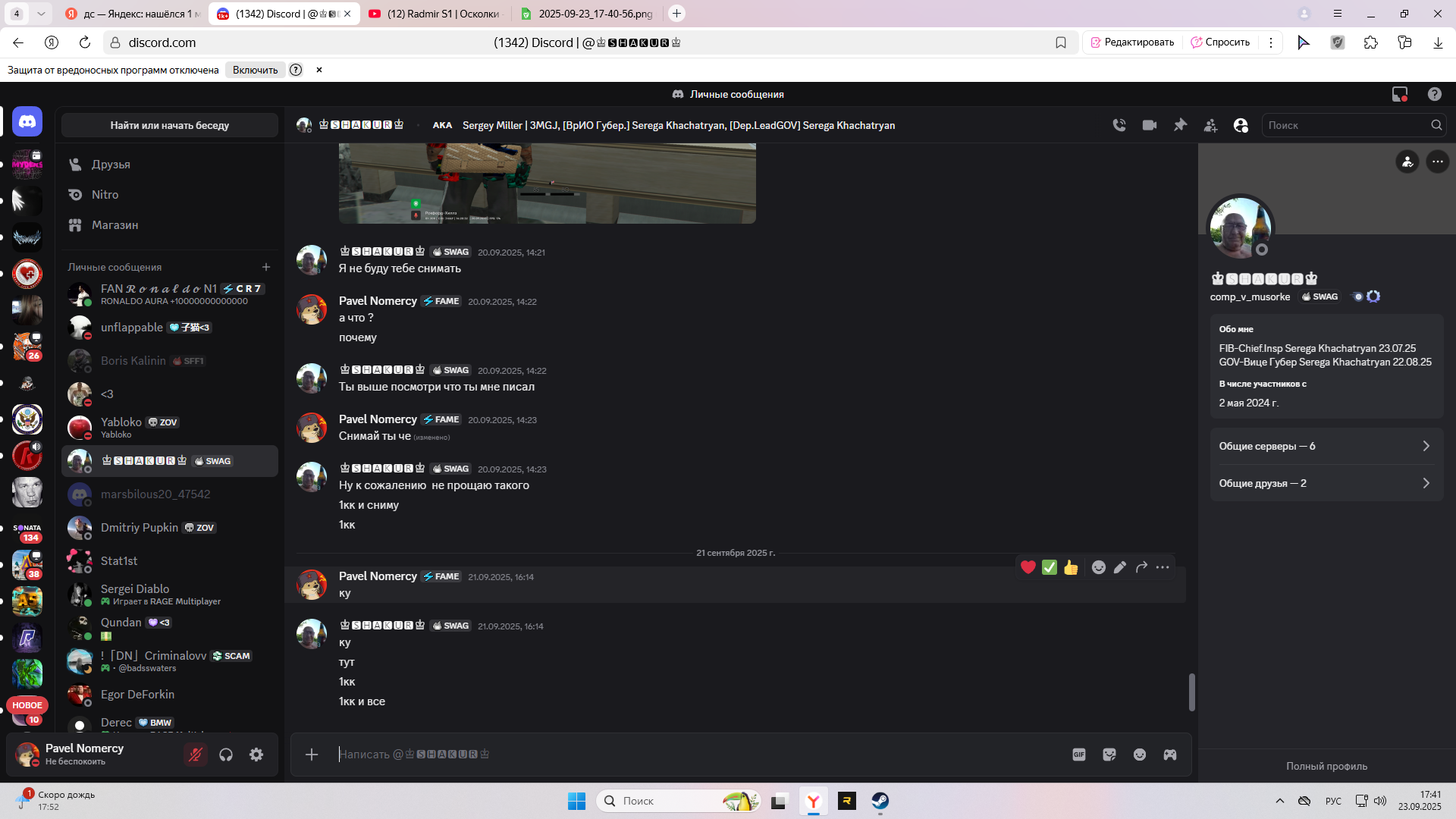Open the GIF picker
This screenshot has width=1456, height=819.
1079,755
